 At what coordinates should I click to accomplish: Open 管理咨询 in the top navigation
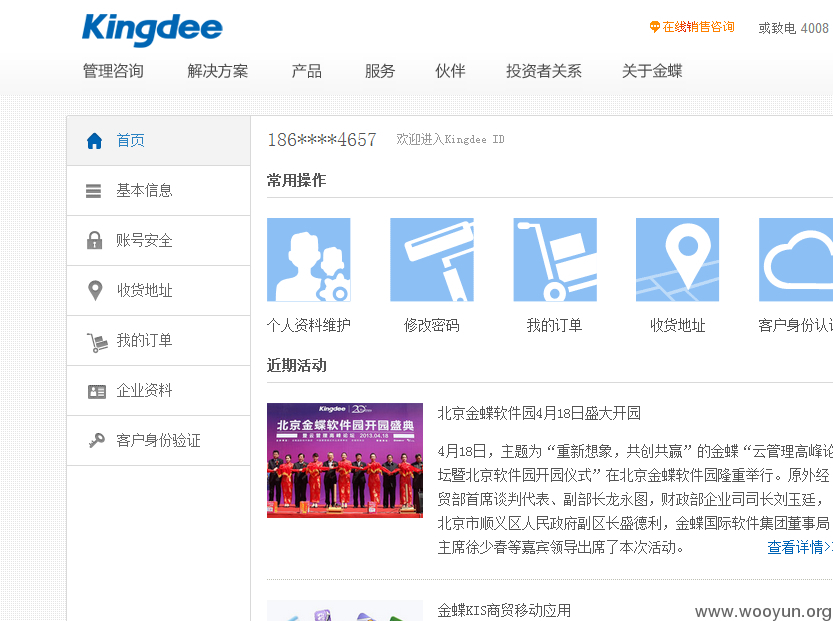pyautogui.click(x=113, y=71)
